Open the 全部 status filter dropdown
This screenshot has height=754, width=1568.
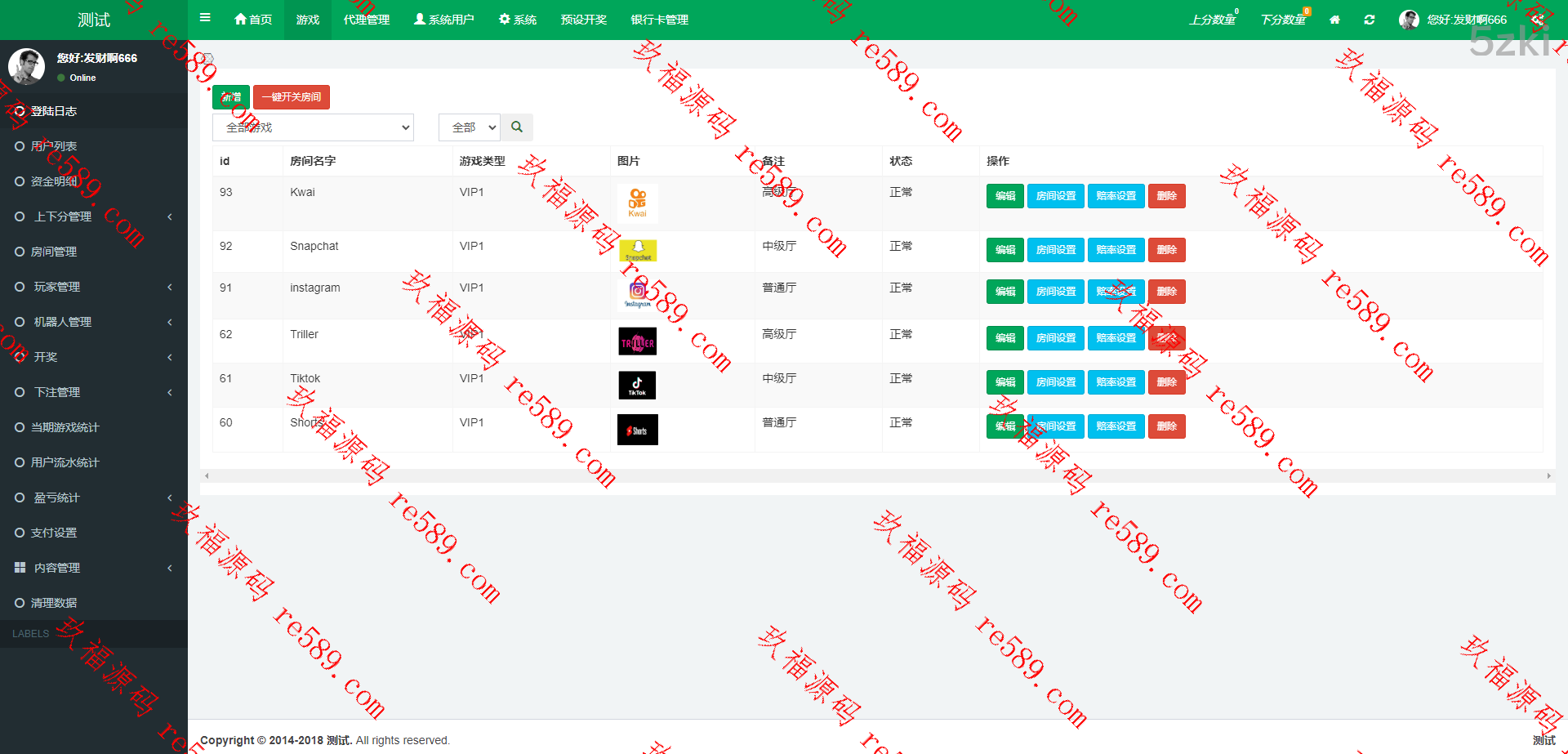tap(469, 127)
